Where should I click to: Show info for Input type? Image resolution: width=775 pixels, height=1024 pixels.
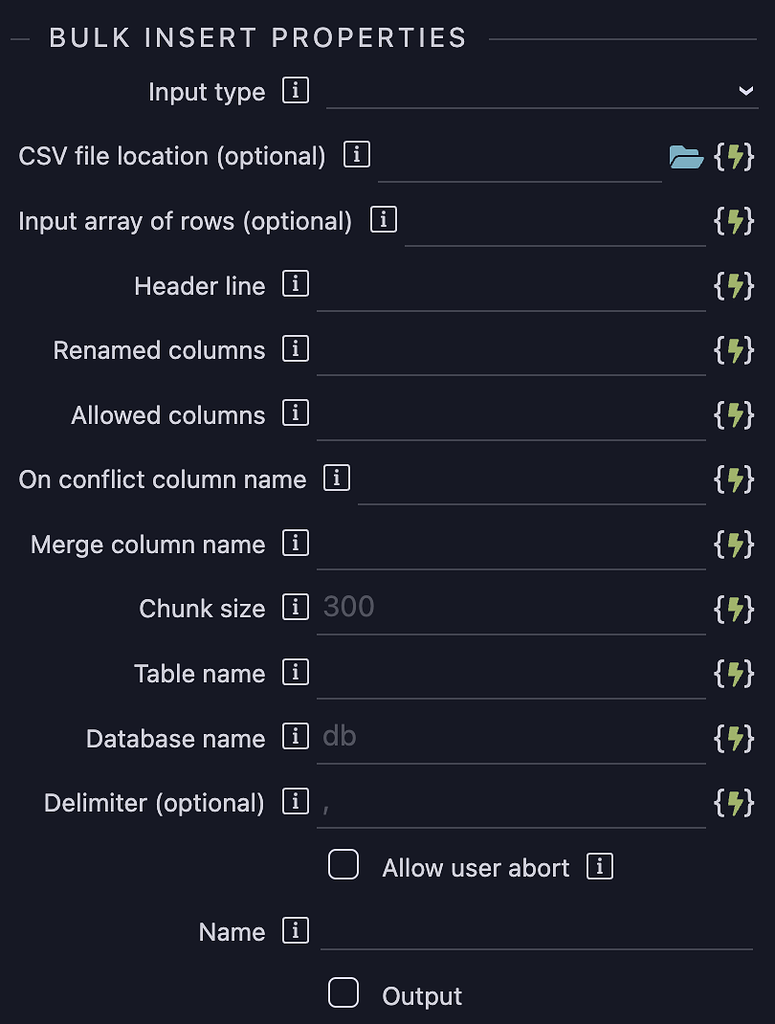[x=295, y=90]
